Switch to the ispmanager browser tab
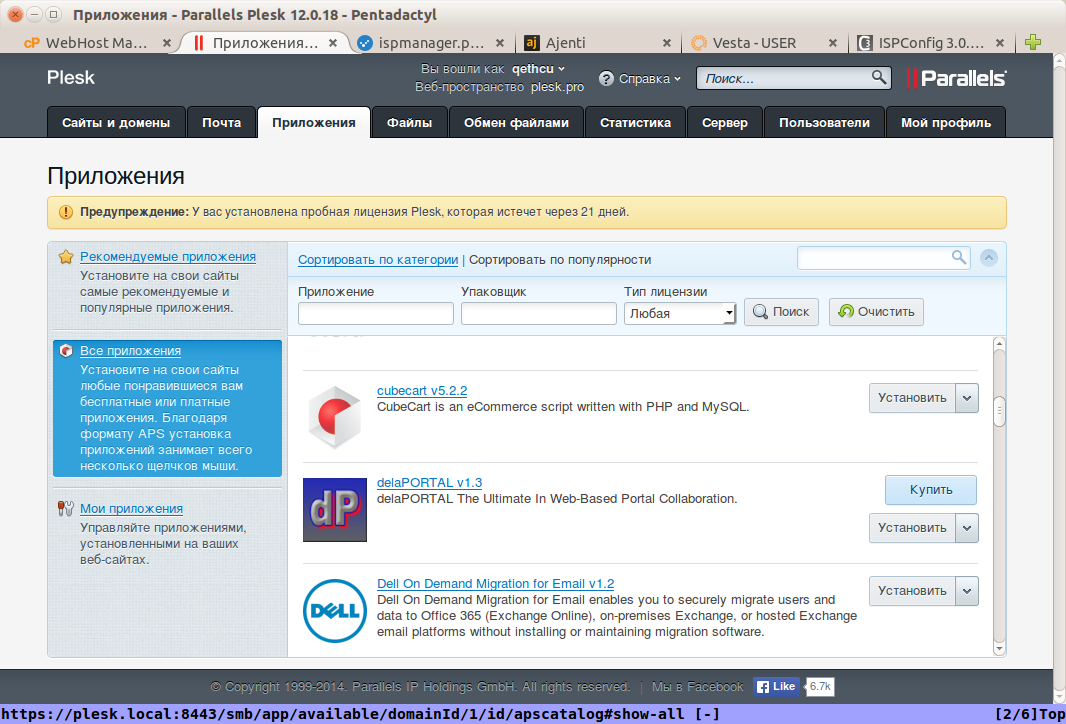Viewport: 1066px width, 724px height. click(x=431, y=43)
